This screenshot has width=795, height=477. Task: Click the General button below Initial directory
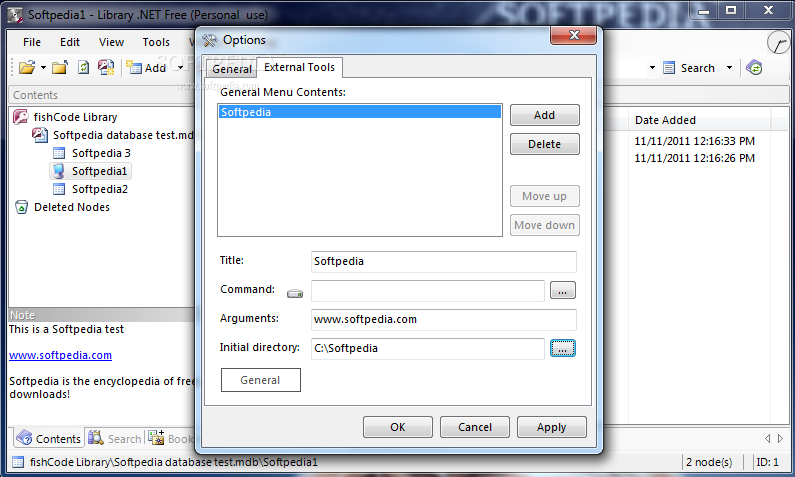261,380
